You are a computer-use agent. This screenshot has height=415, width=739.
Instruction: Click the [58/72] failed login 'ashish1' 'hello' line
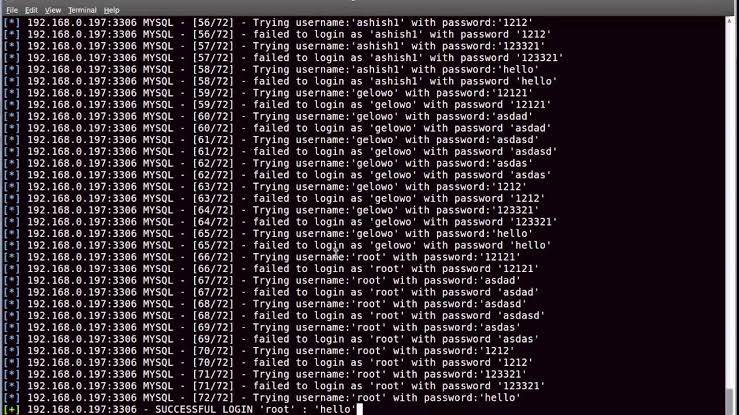[x=280, y=81]
